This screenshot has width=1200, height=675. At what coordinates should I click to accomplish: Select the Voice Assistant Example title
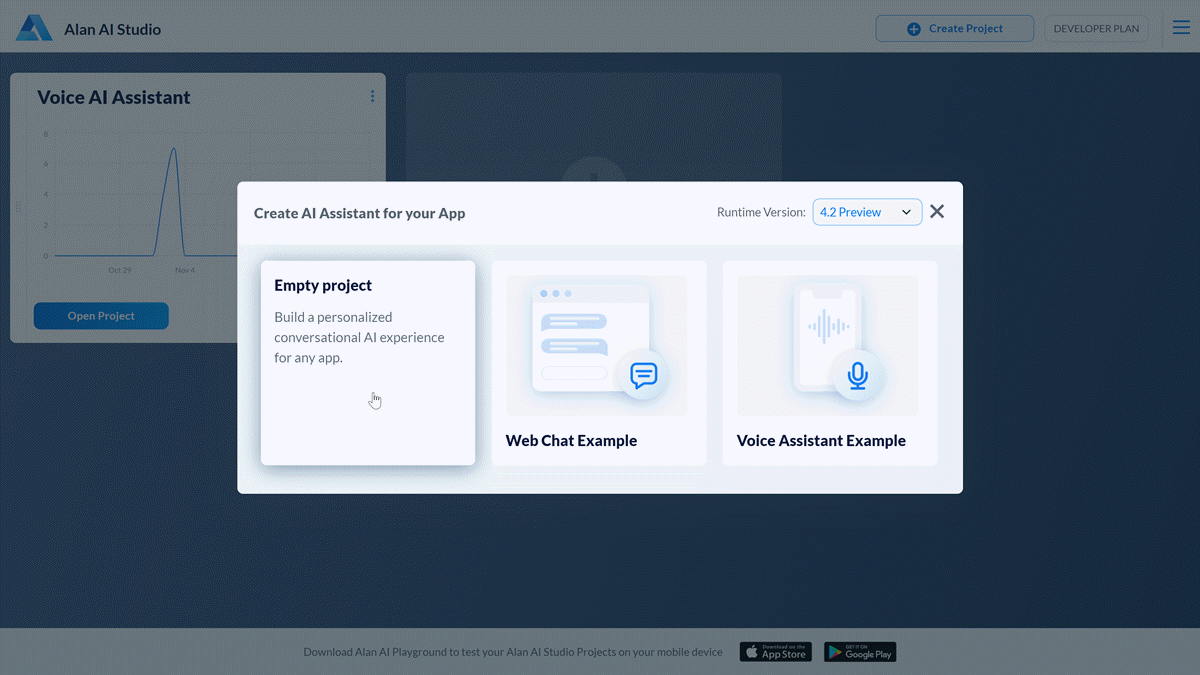point(821,441)
